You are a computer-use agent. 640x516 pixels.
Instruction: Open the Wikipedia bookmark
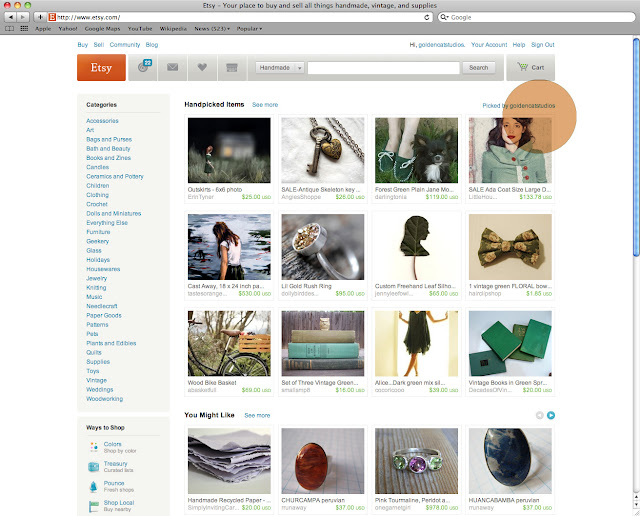(173, 29)
